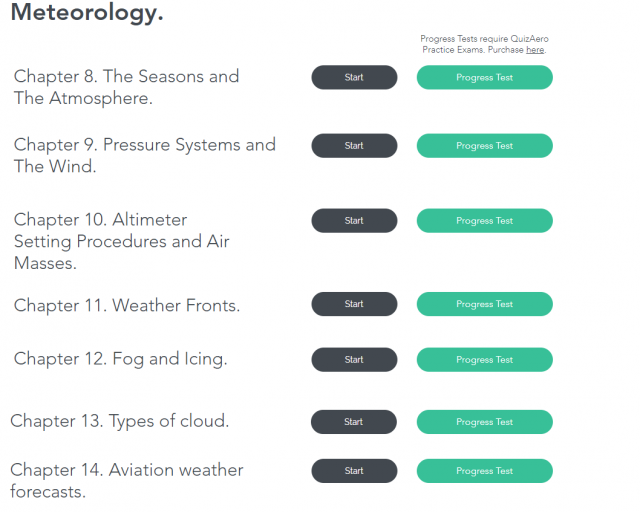Start Chapter 11 Weather Fronts
This screenshot has height=512, width=640.
(354, 304)
